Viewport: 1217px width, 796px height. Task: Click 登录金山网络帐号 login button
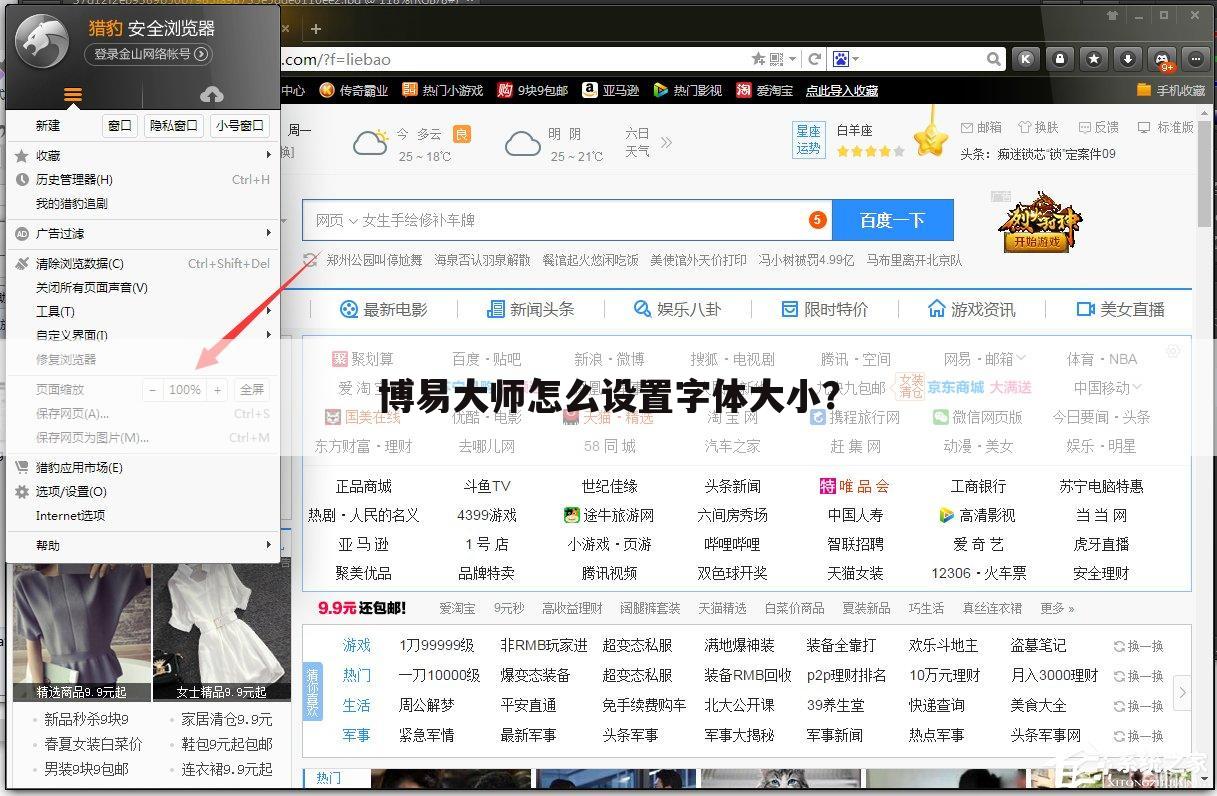pyautogui.click(x=148, y=54)
